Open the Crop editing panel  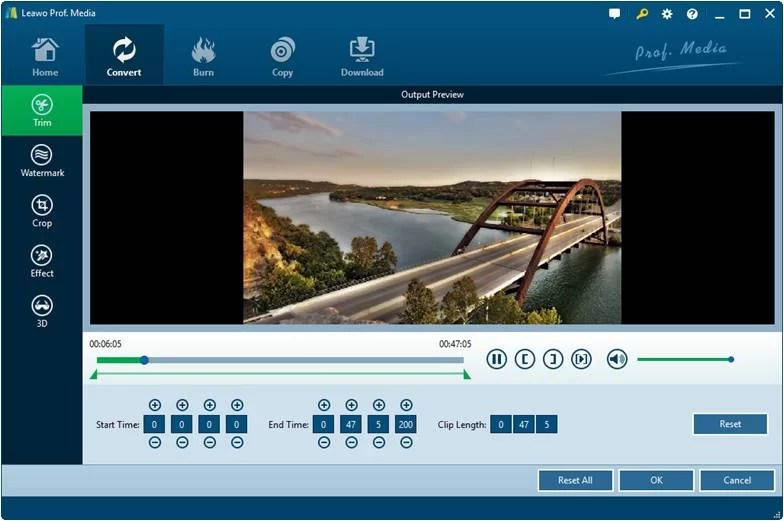(42, 211)
